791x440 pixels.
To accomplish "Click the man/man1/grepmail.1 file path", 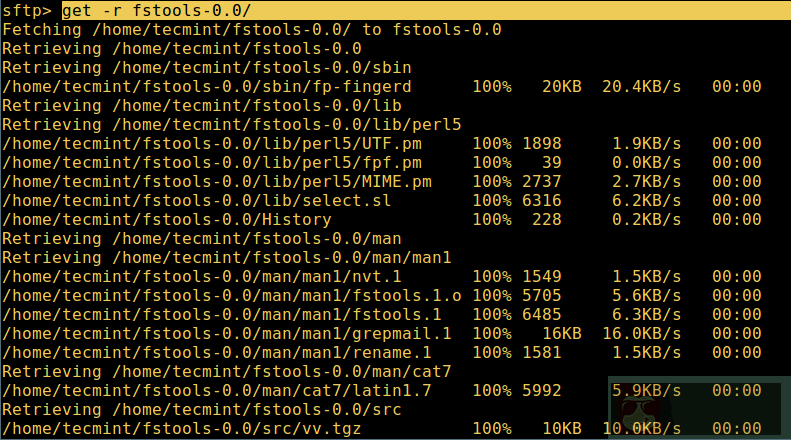I will pos(227,334).
